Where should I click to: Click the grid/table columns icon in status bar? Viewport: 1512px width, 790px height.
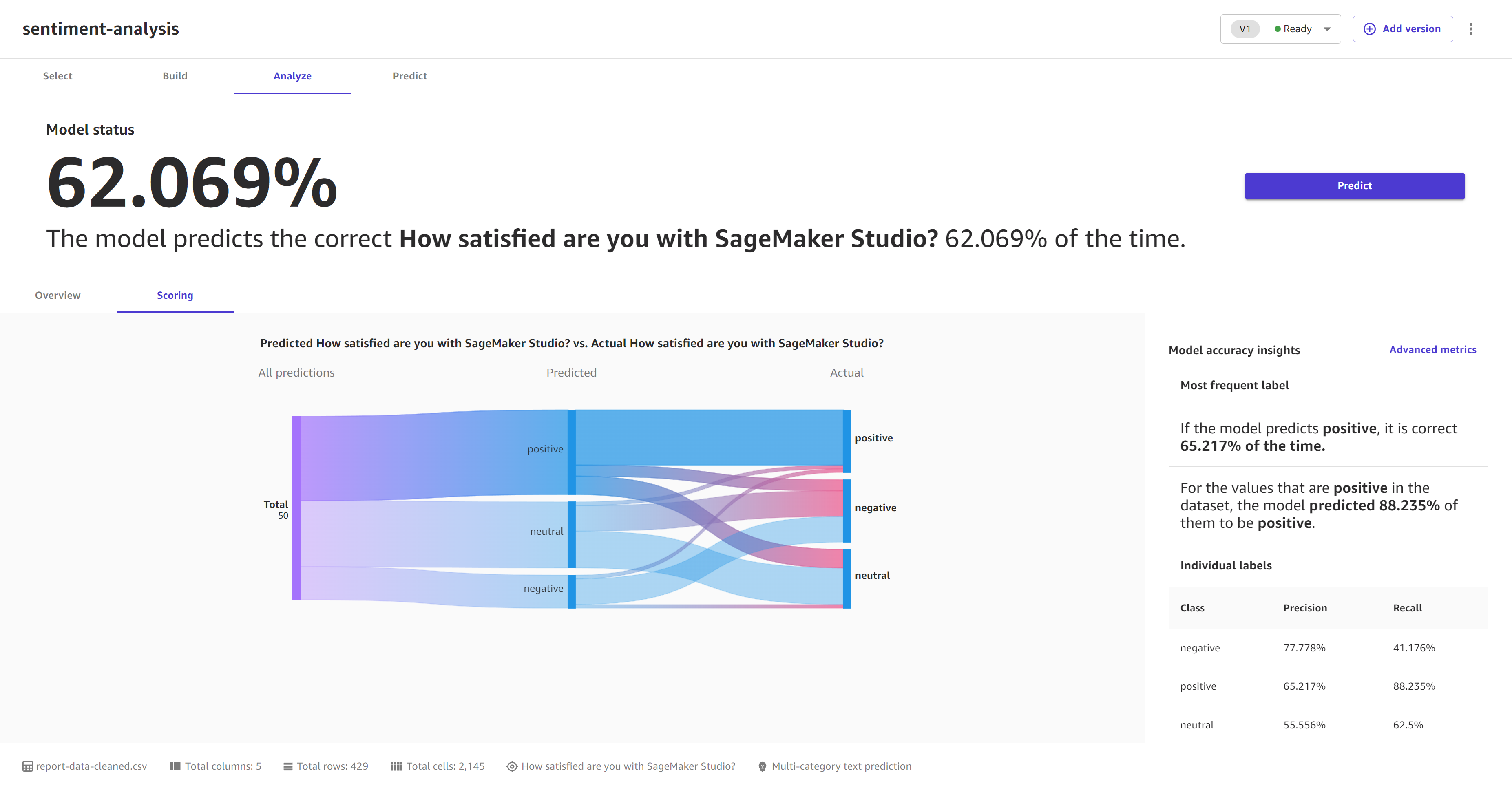click(172, 768)
